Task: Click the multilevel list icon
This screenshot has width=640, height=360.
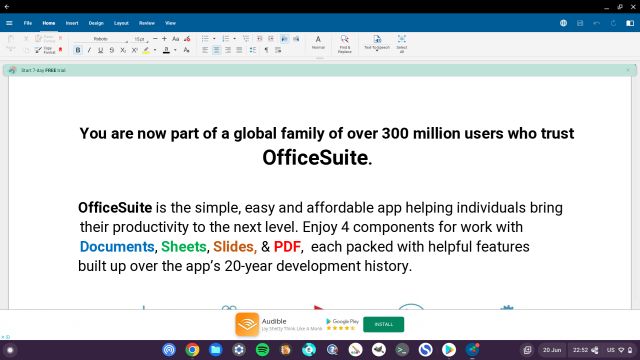Action: point(246,39)
